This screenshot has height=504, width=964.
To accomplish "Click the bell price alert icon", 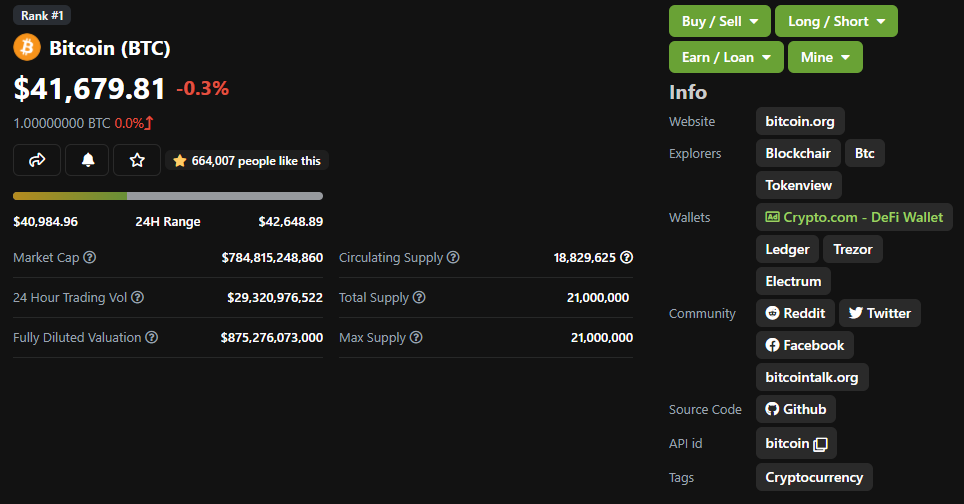I will pos(88,160).
